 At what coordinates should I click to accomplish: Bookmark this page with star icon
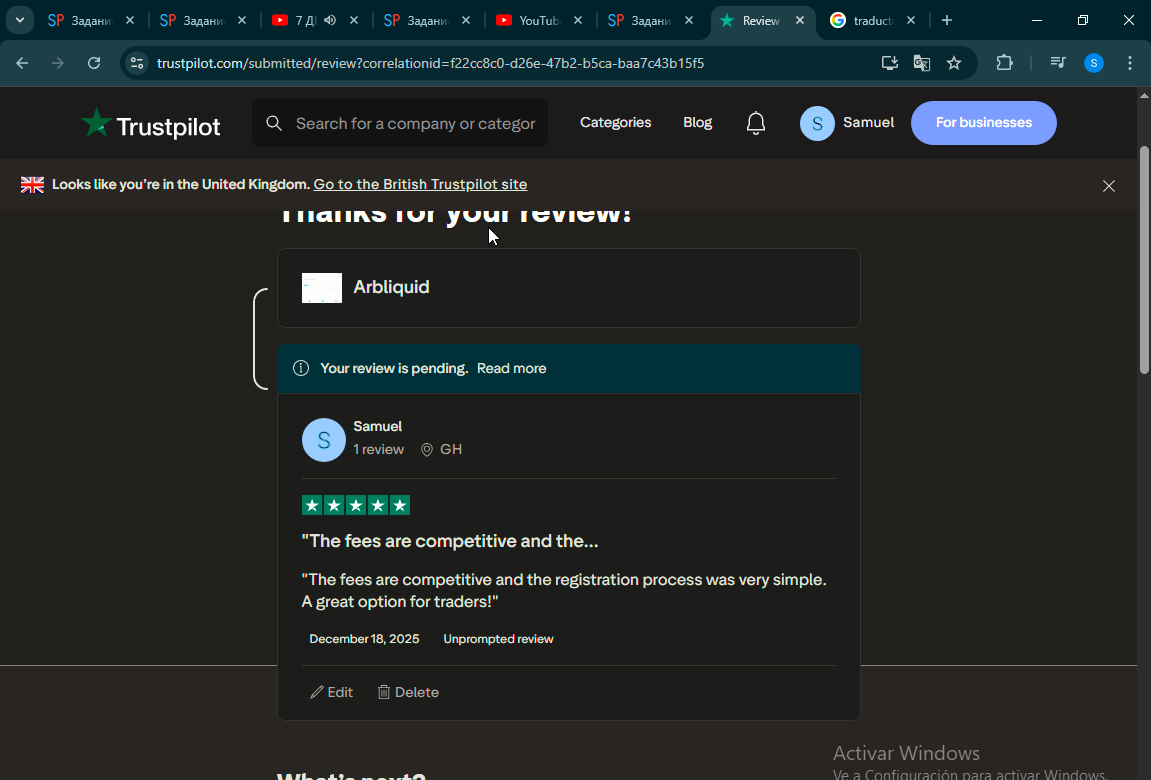954,63
